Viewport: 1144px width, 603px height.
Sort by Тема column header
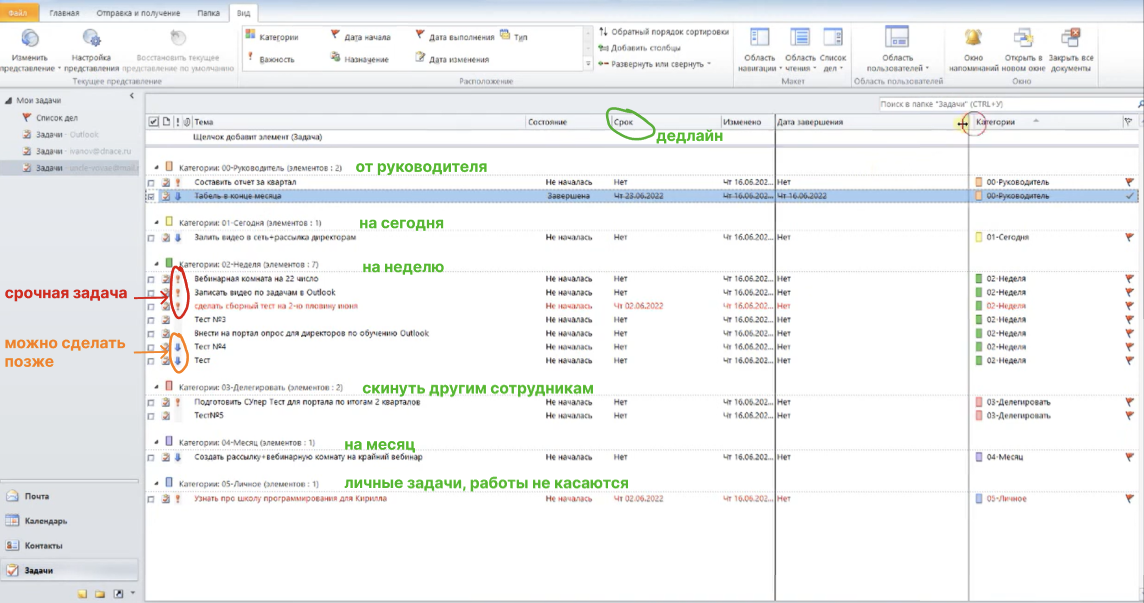(358, 122)
